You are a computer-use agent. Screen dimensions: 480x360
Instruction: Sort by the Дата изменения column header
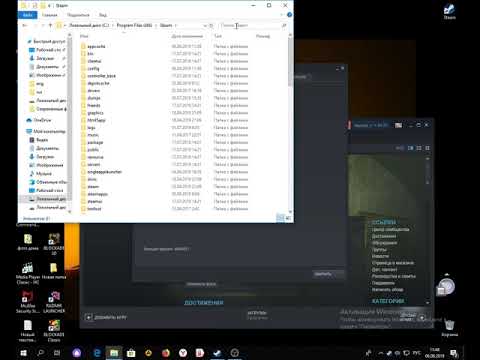pos(187,36)
